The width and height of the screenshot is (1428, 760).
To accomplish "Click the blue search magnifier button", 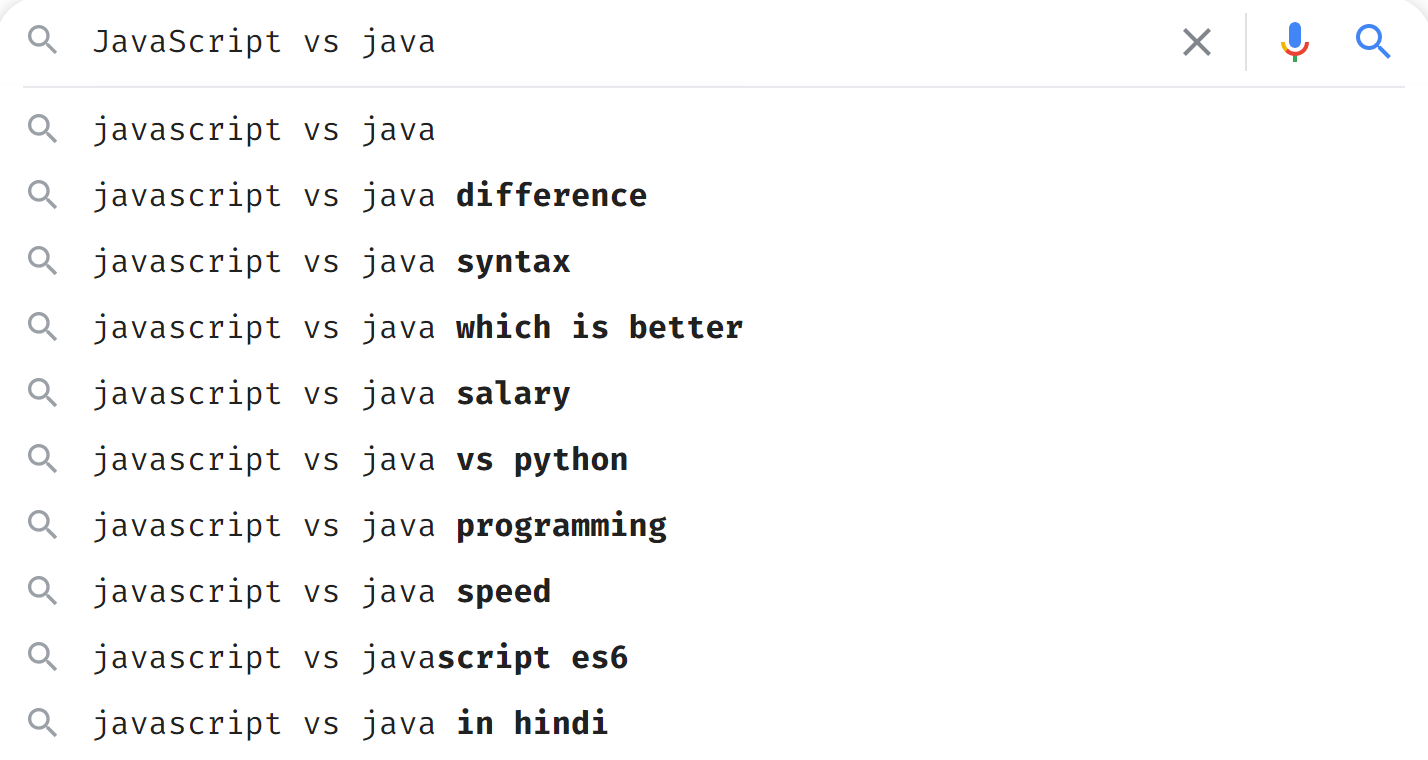I will (1373, 42).
